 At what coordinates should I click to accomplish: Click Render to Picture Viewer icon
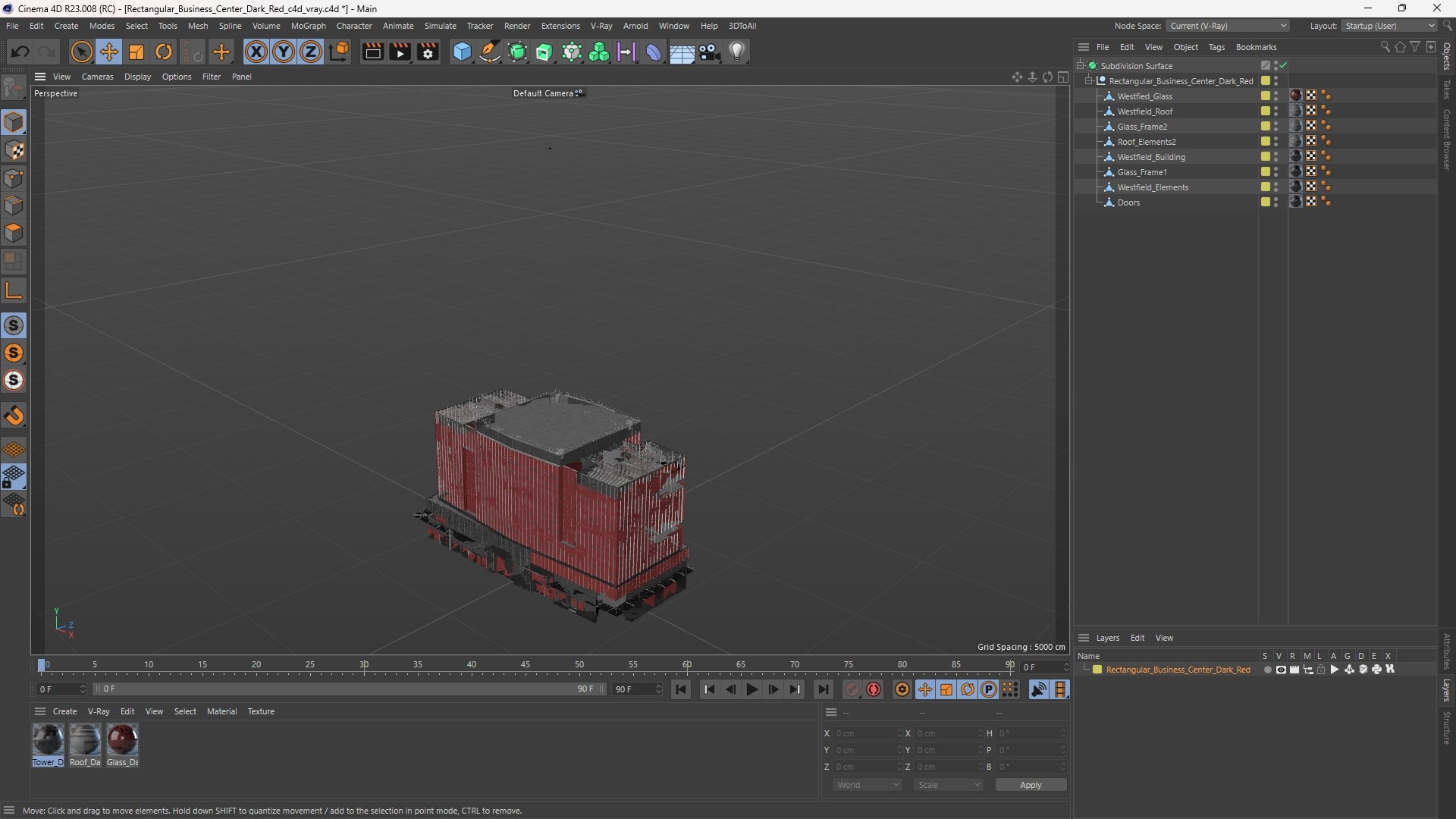click(x=400, y=52)
